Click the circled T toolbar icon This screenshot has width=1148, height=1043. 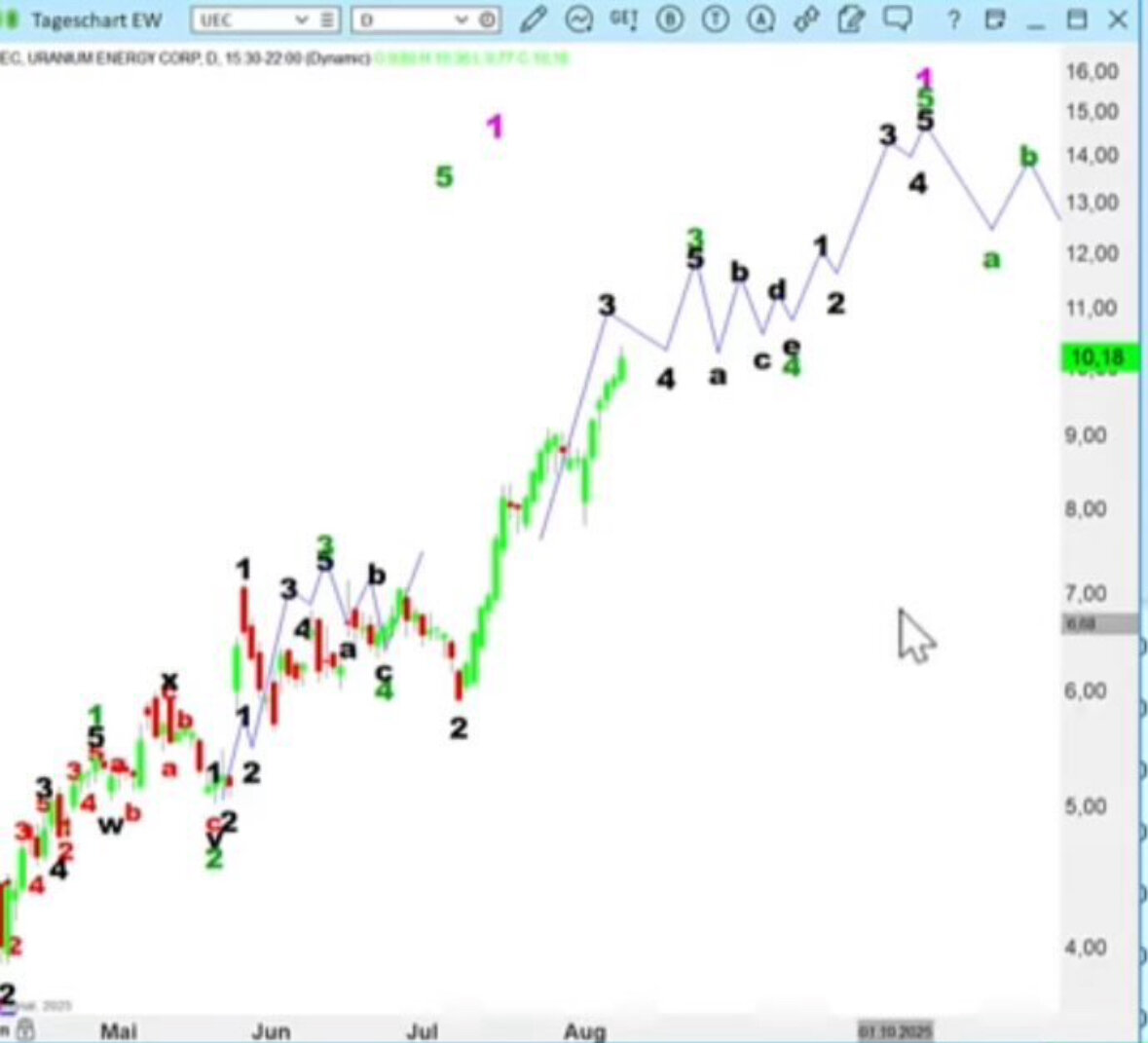(x=716, y=19)
